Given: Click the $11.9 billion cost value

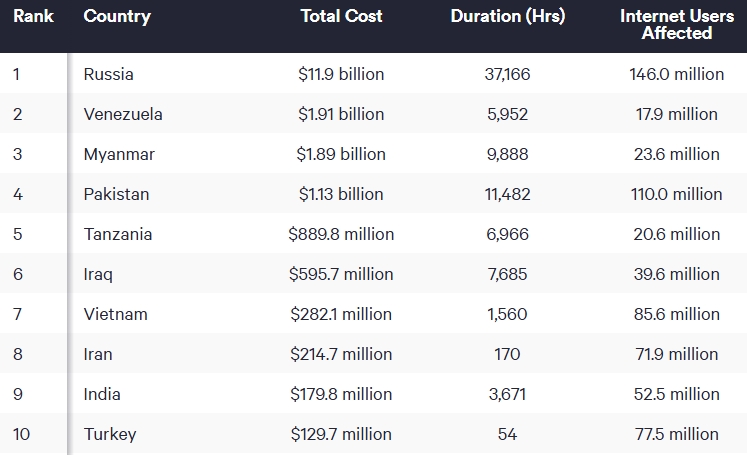Looking at the screenshot, I should 341,74.
